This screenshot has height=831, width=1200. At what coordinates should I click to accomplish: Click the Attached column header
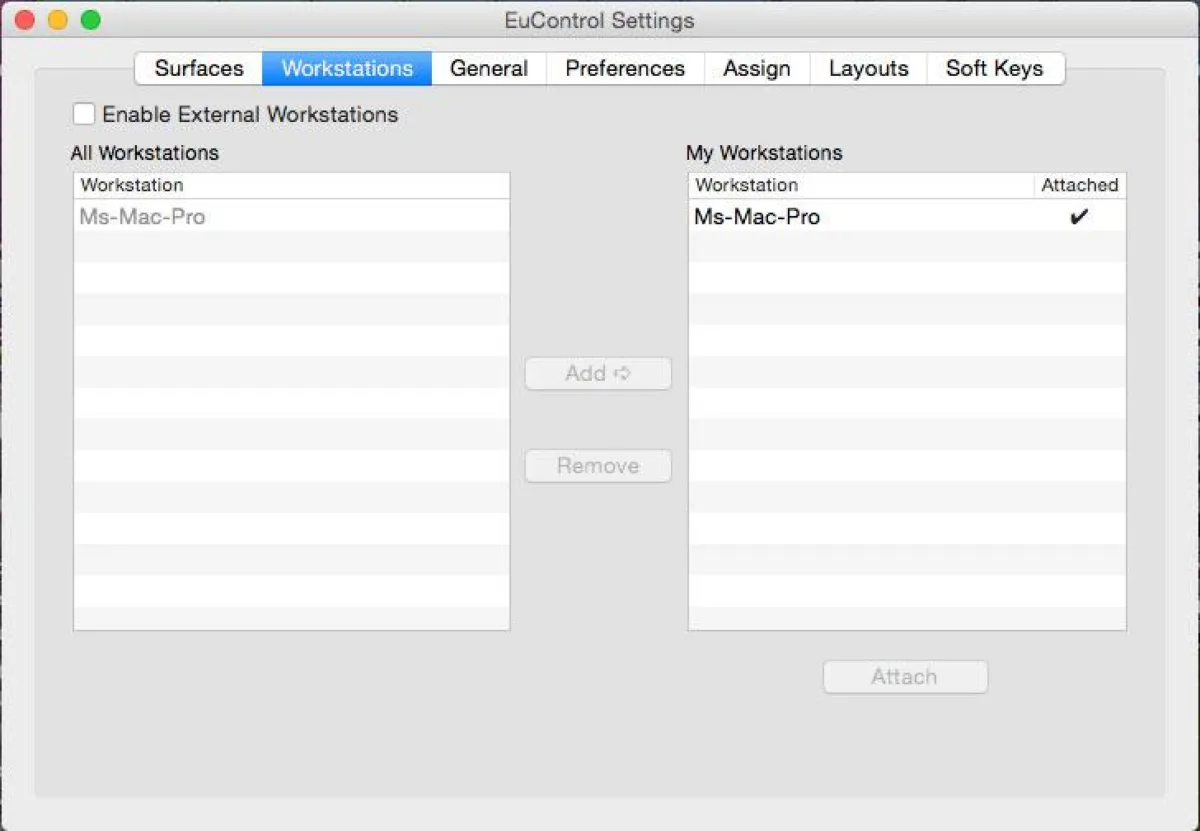[1080, 185]
